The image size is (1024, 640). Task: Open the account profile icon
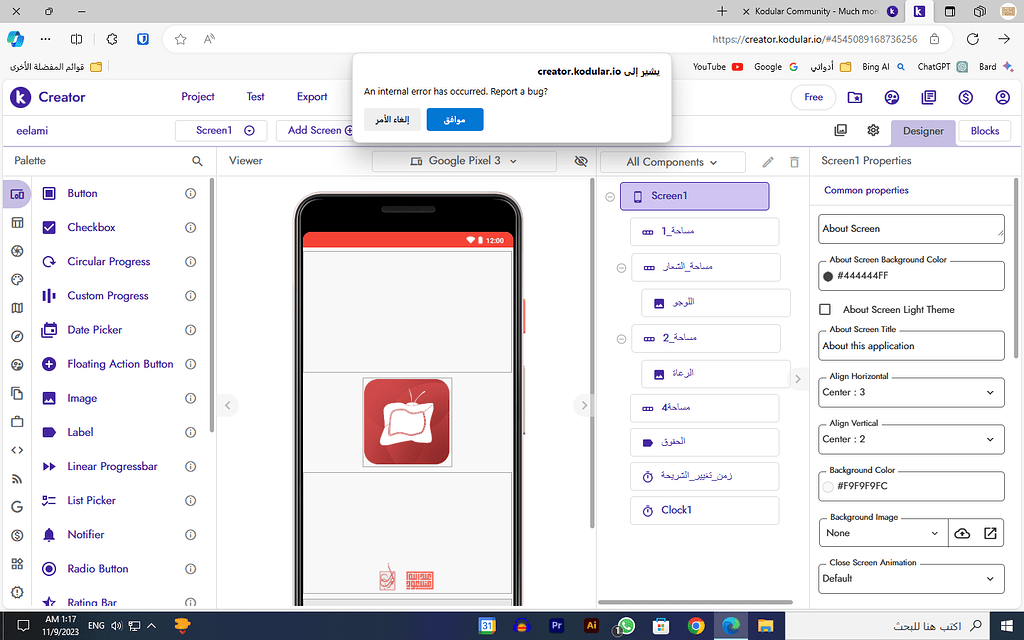click(1002, 97)
